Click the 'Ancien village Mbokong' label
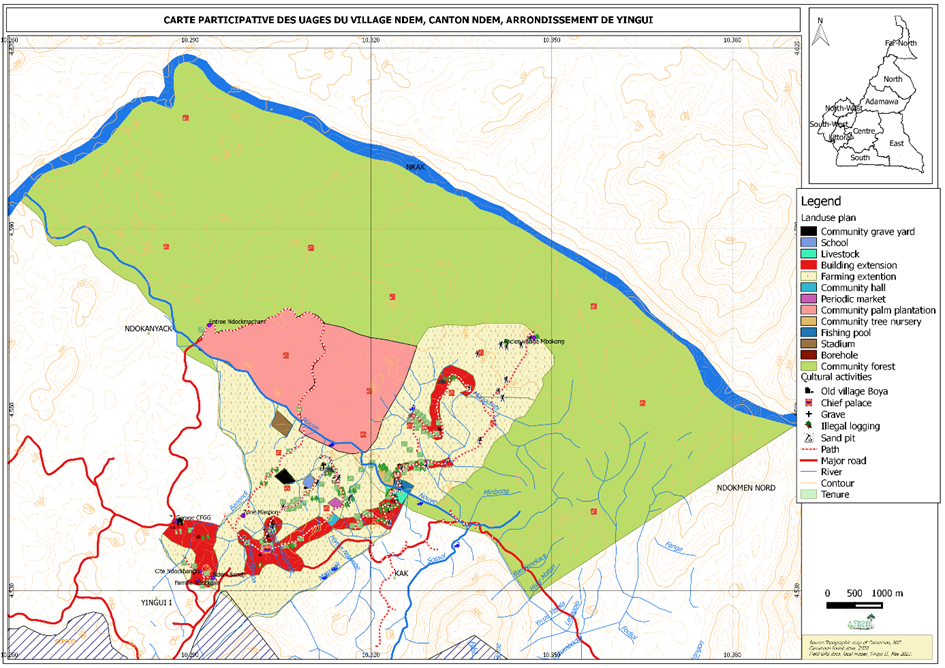The height and width of the screenshot is (668, 945). coord(536,341)
